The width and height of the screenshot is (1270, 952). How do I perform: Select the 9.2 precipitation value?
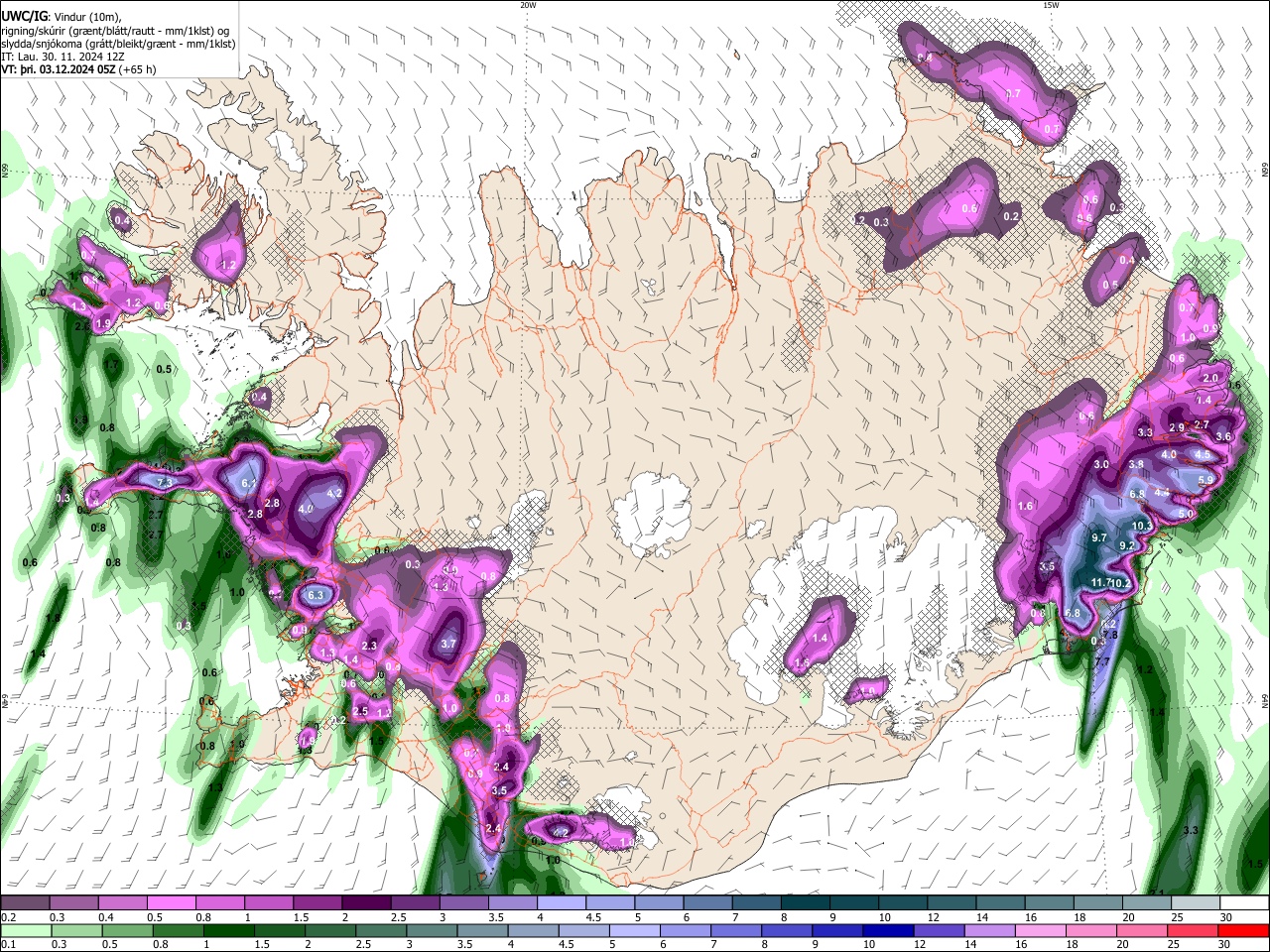pyautogui.click(x=1127, y=545)
